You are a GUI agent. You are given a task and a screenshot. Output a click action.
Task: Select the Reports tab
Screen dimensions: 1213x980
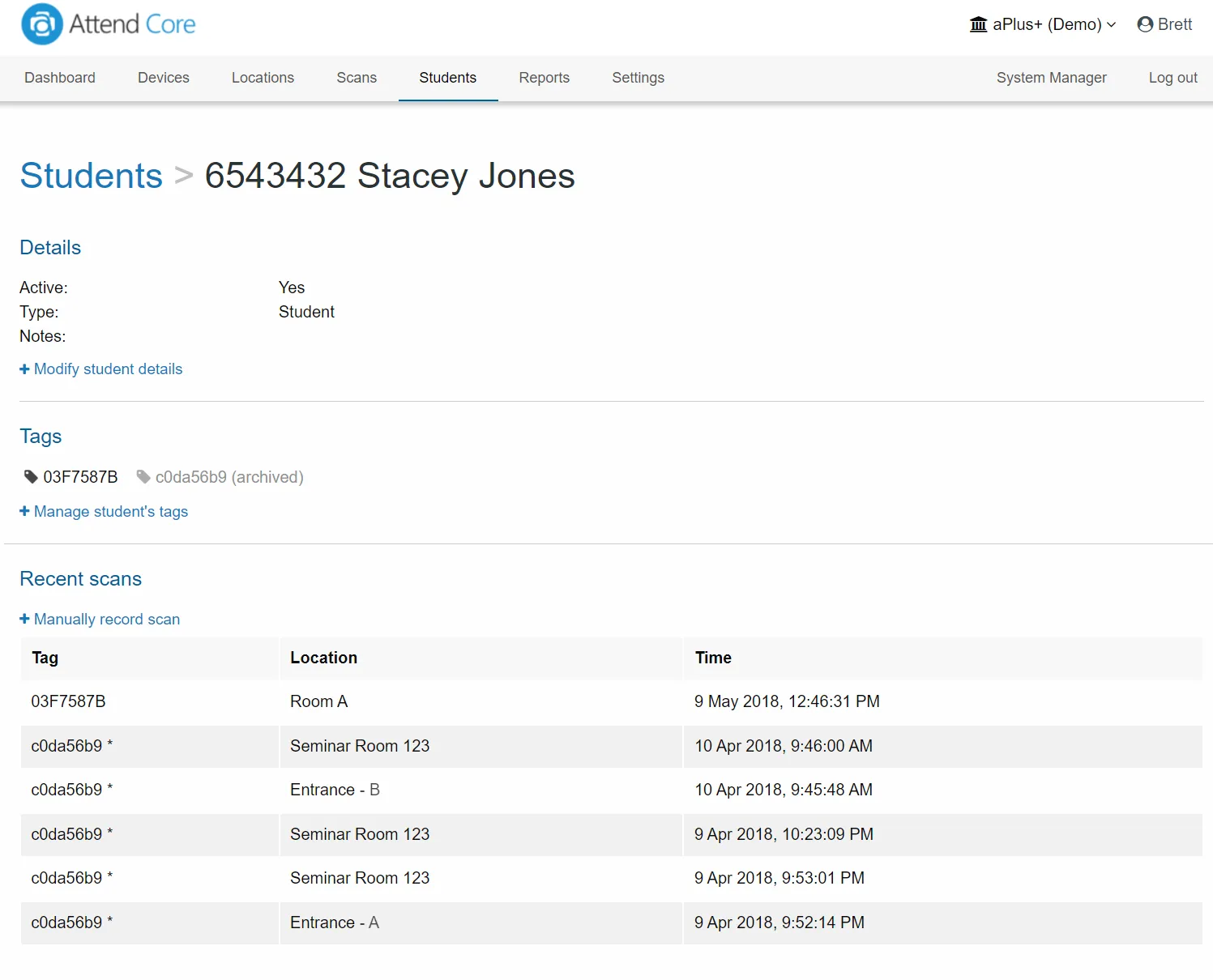tap(545, 78)
